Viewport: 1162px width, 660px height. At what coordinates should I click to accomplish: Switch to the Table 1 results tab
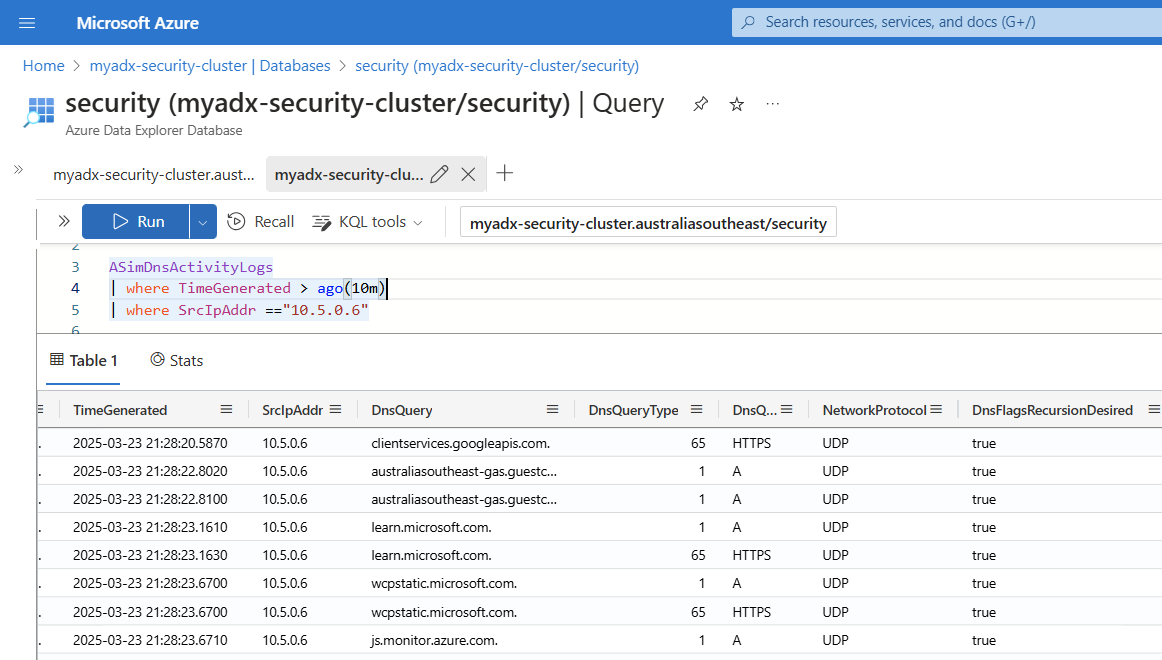83,361
